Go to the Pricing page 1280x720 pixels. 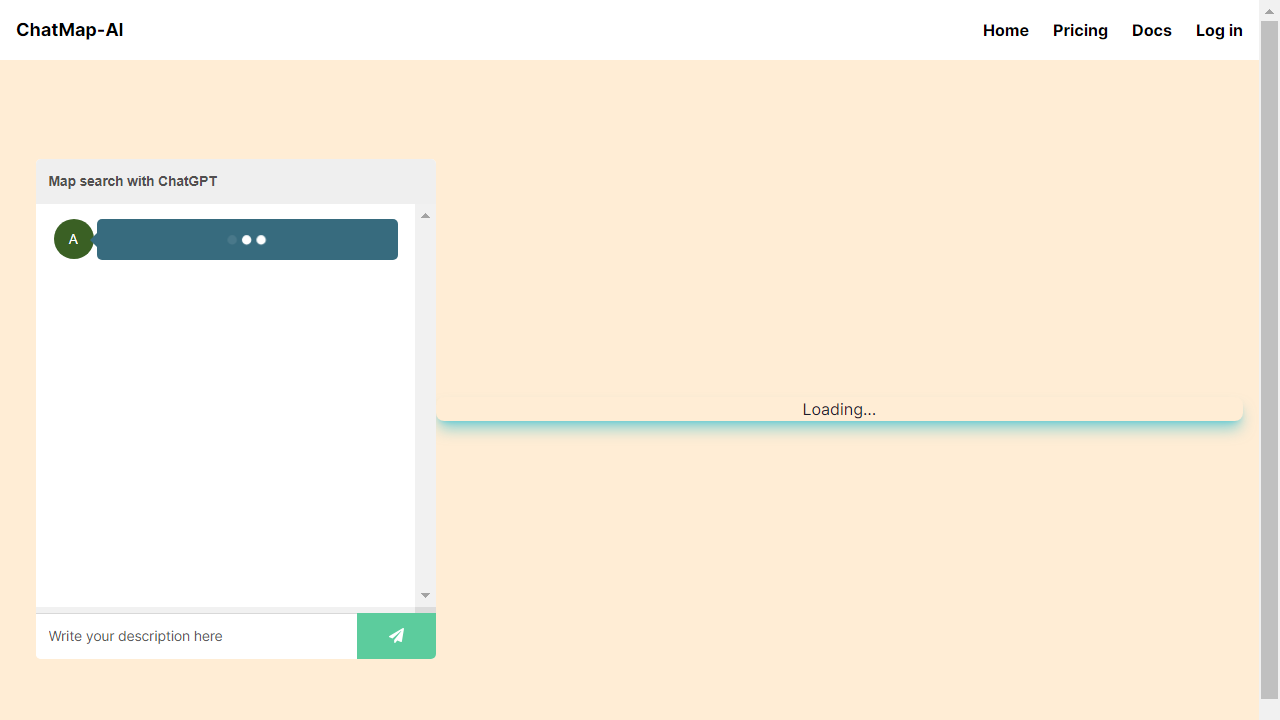point(1080,30)
